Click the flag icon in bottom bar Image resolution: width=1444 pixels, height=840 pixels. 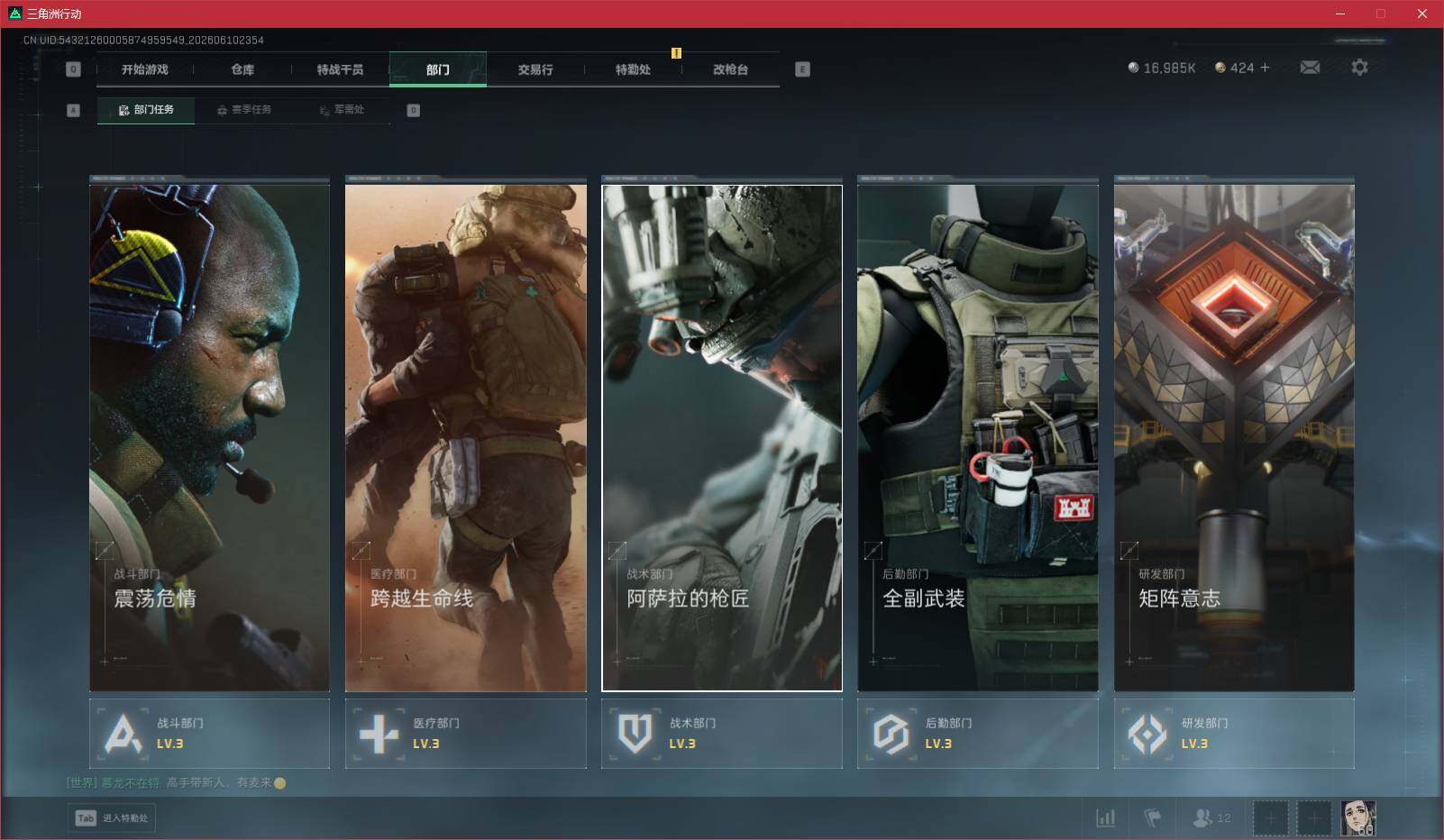point(1153,817)
